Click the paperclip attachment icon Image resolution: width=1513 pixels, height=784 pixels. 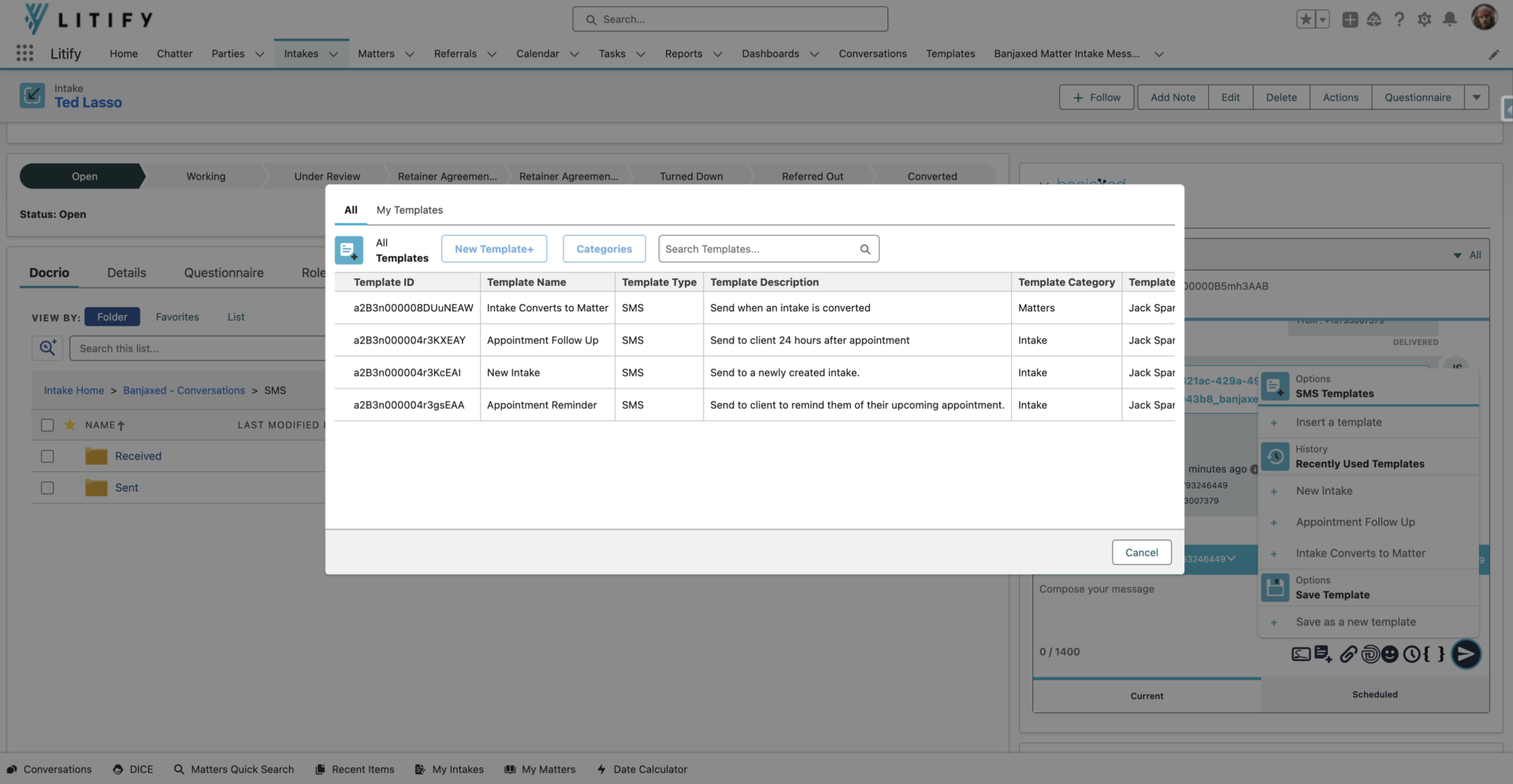point(1348,654)
